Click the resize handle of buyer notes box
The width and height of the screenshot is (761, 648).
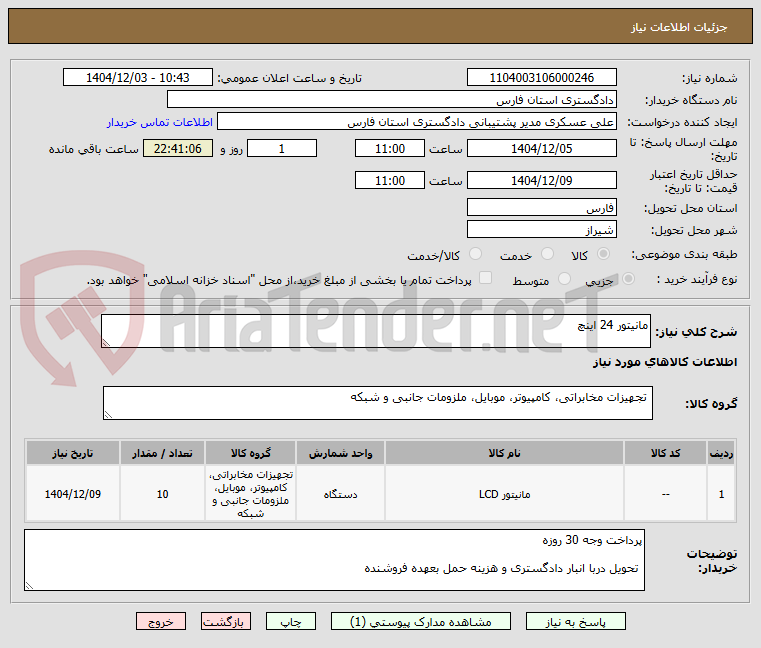tap(30, 586)
